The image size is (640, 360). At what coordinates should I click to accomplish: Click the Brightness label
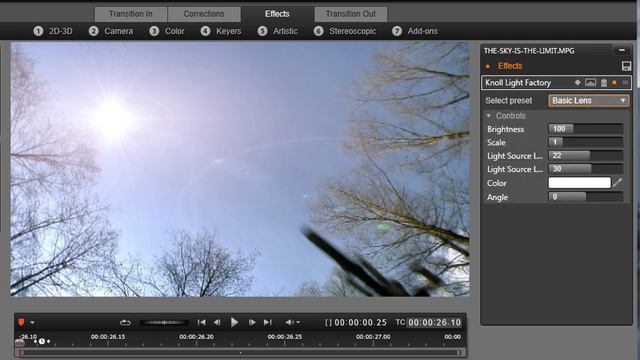point(505,129)
